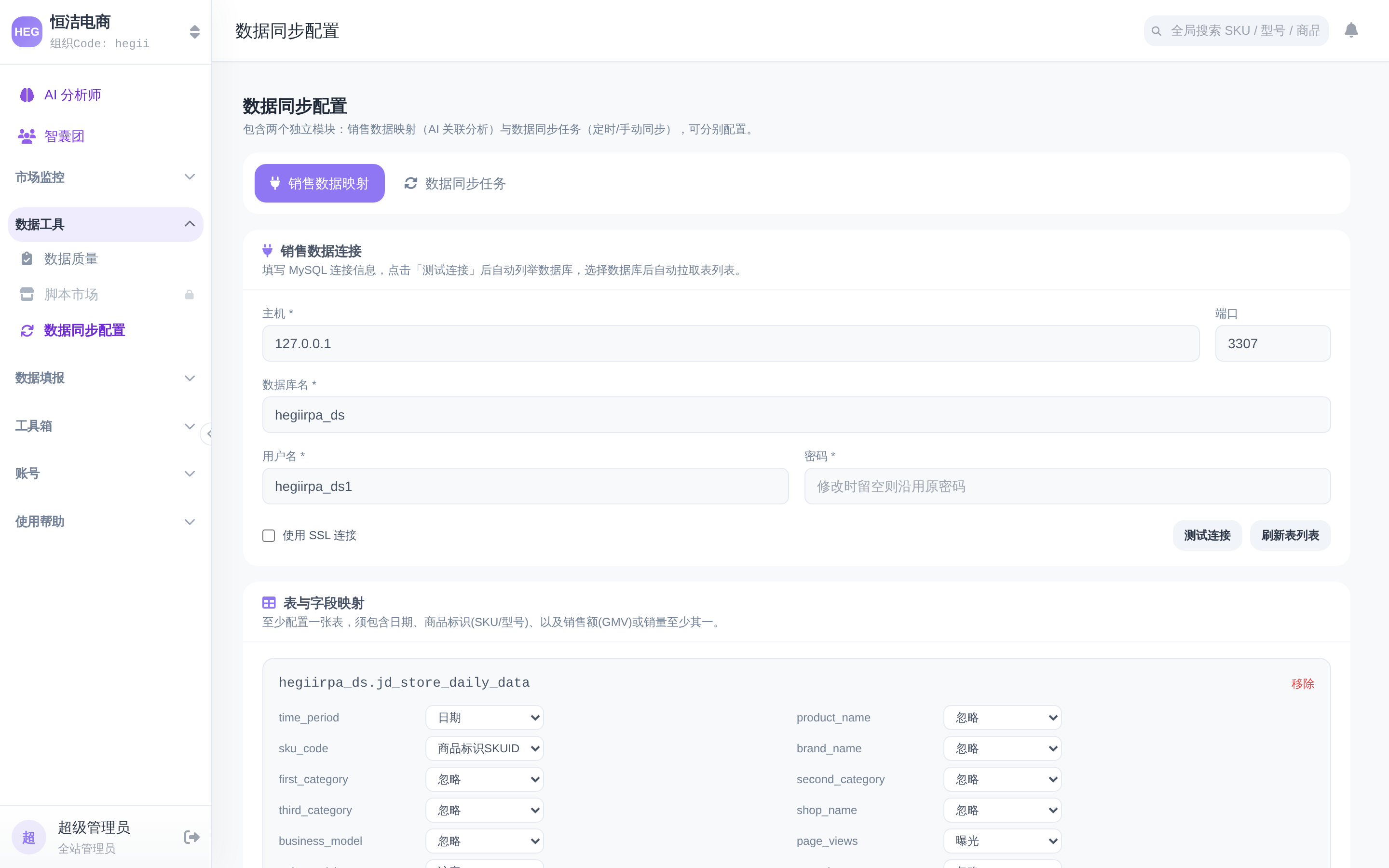Focus the 数据库名 input field
The image size is (1389, 868).
(x=796, y=415)
